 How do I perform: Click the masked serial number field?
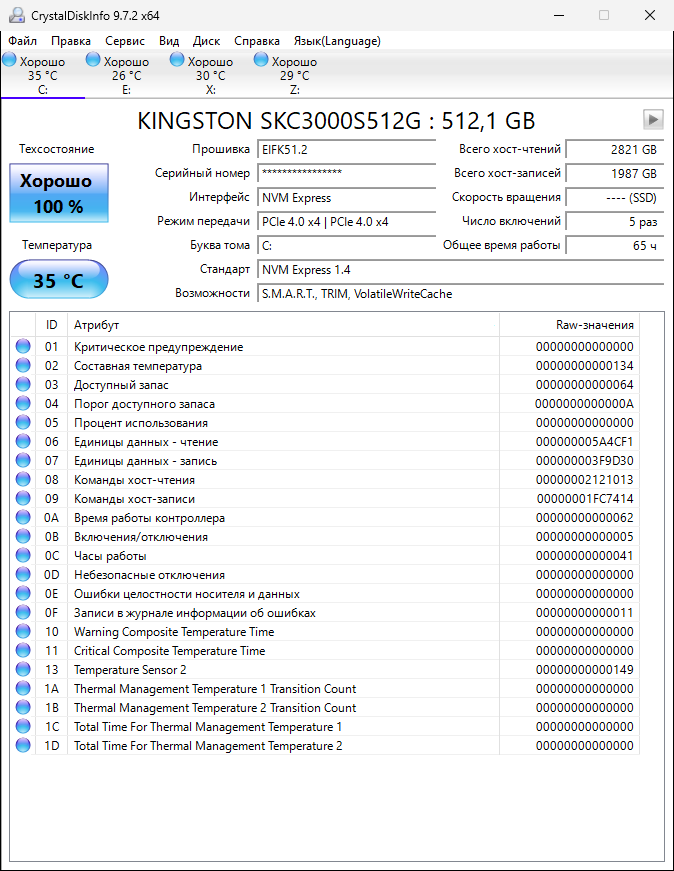347,173
